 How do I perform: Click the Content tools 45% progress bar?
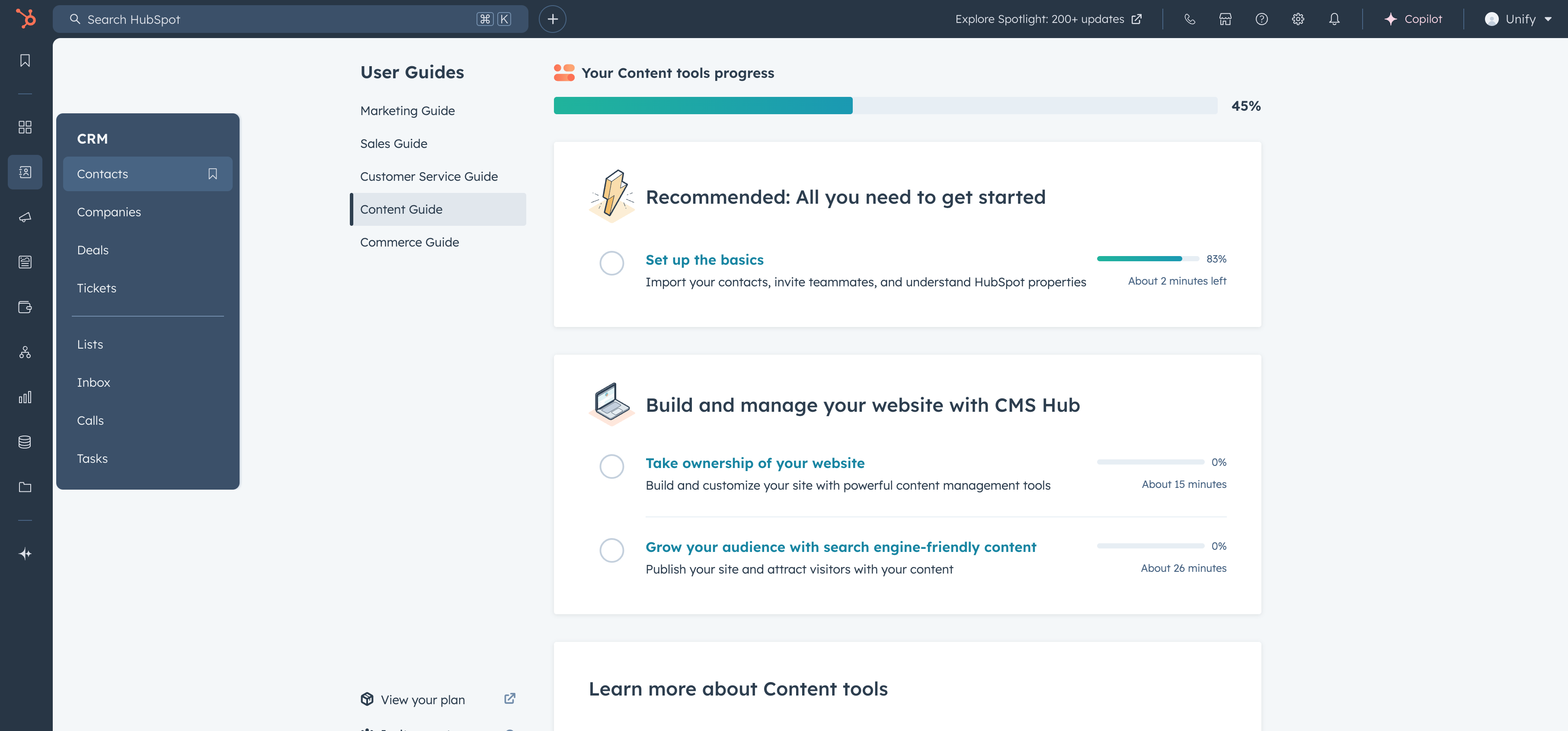point(885,105)
